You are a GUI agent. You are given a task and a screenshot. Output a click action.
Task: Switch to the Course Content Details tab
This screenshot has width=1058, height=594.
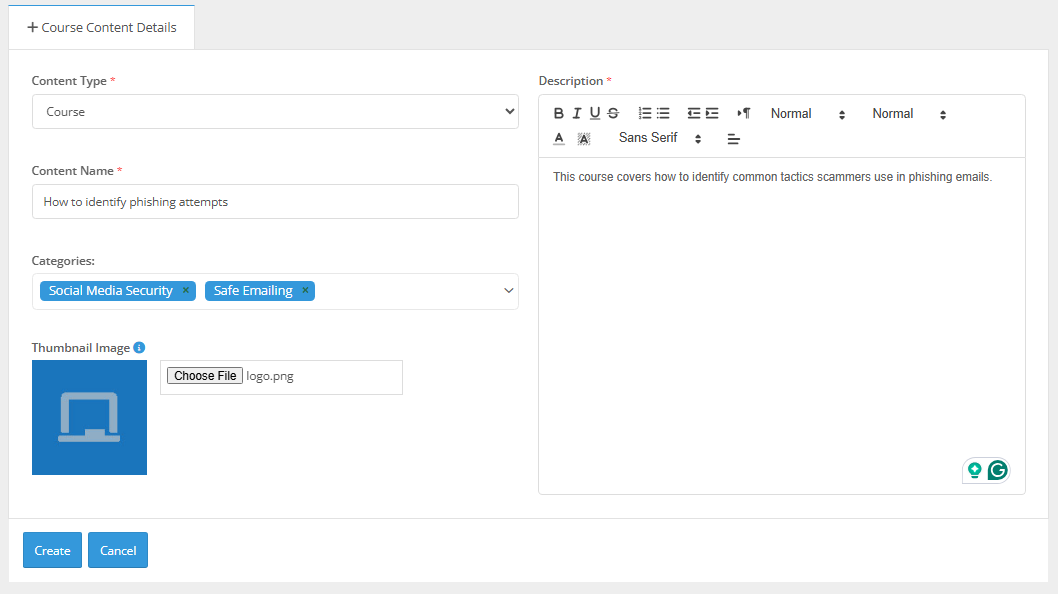[101, 28]
